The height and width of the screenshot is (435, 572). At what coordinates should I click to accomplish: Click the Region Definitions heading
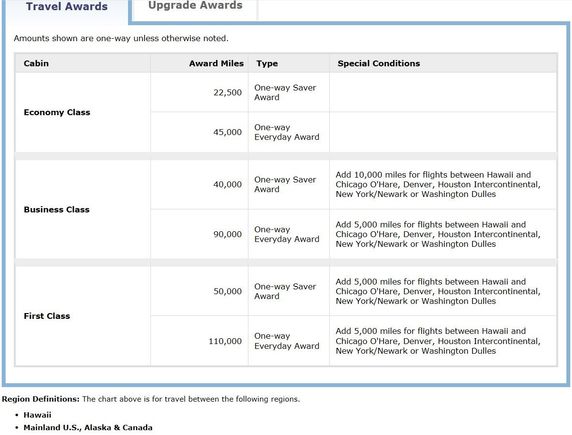click(x=40, y=399)
